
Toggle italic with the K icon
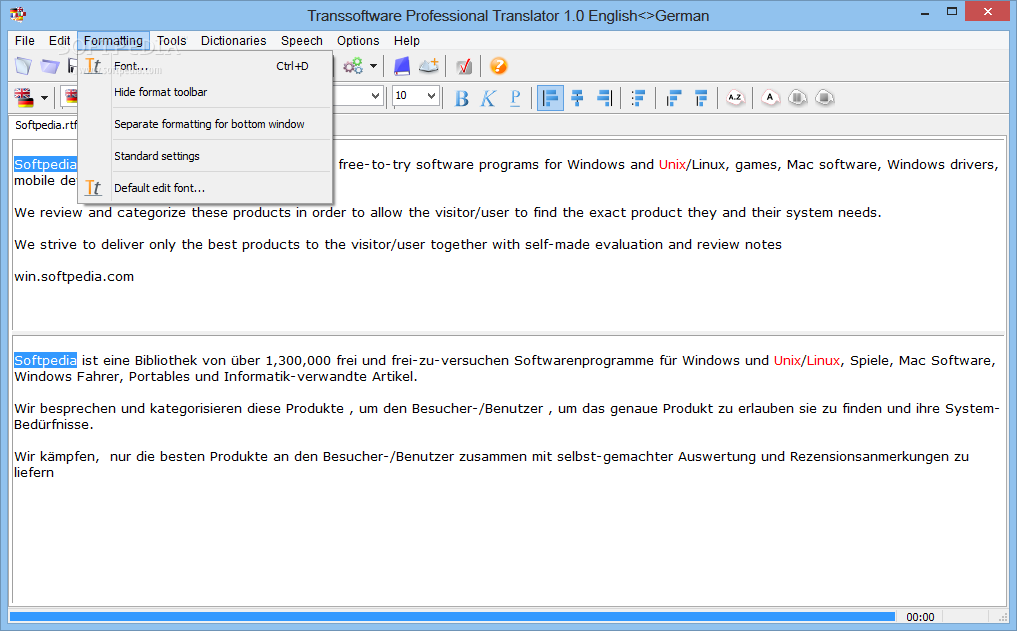tap(488, 98)
